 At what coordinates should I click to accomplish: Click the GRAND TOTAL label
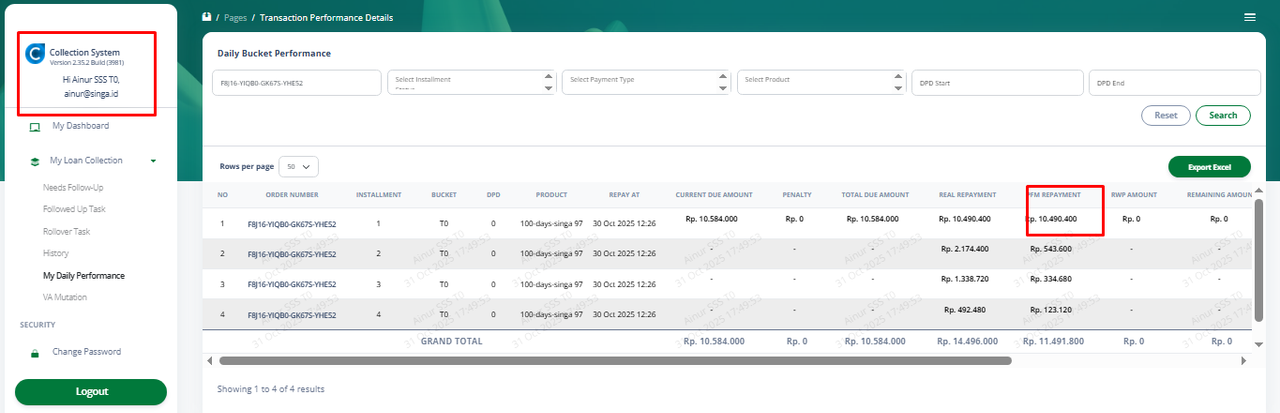click(x=451, y=341)
